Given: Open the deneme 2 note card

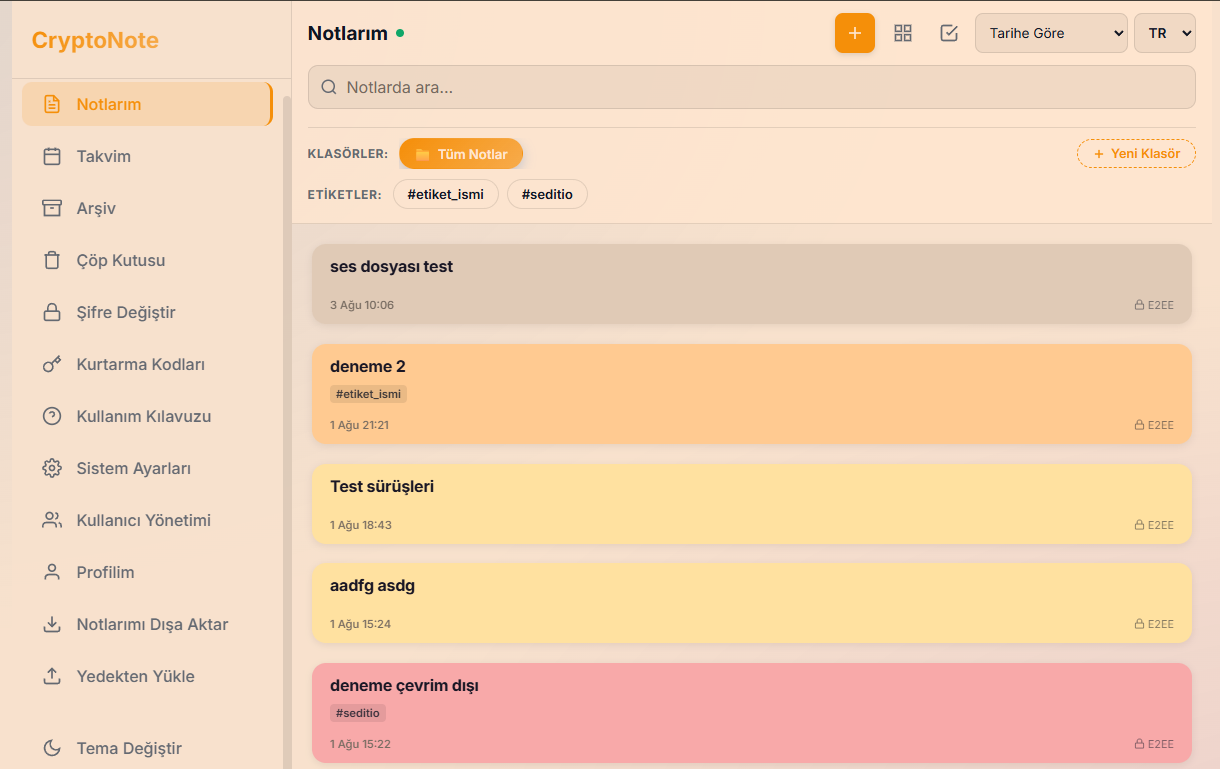Looking at the screenshot, I should tap(752, 394).
